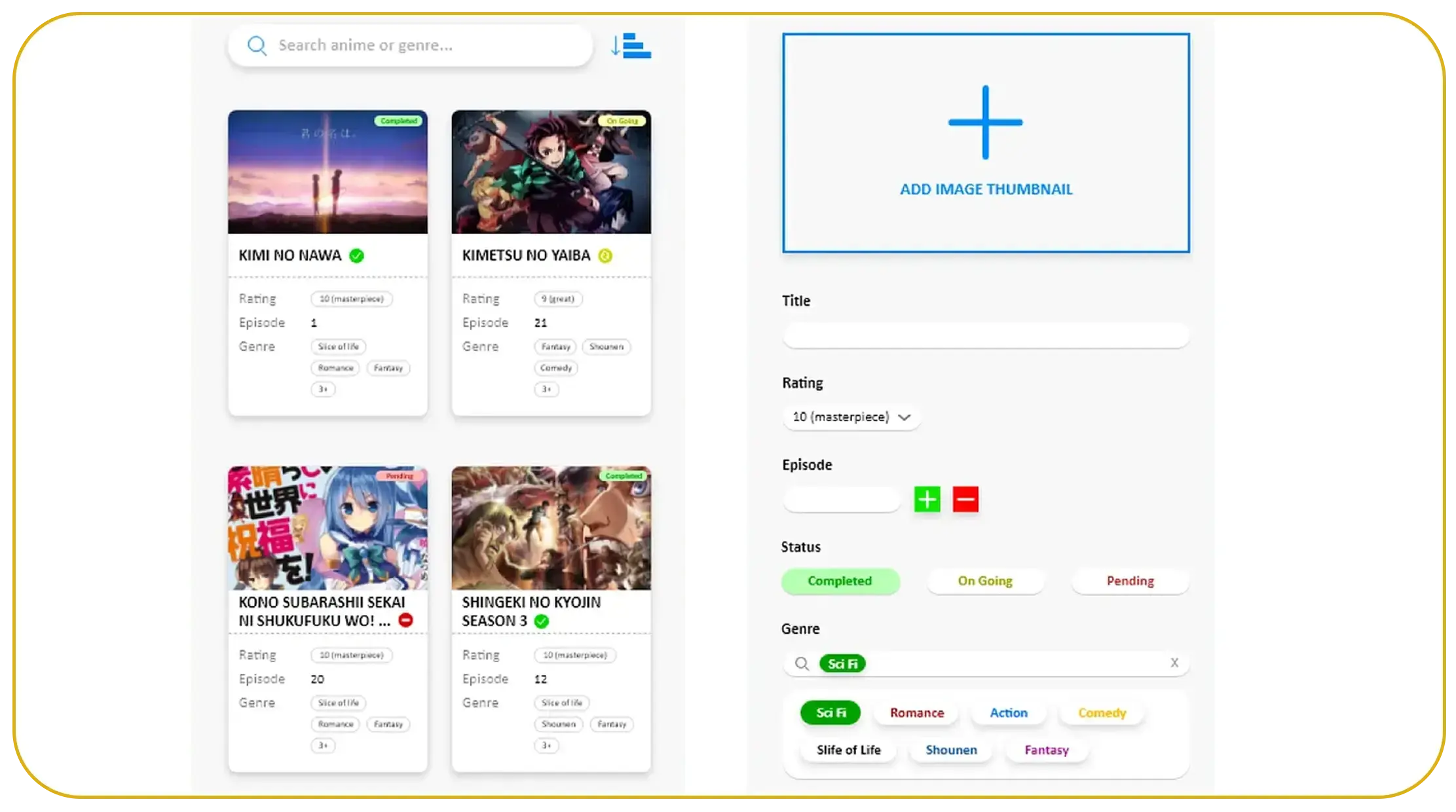The width and height of the screenshot is (1456, 812).
Task: Toggle Action genre chip
Action: (x=1009, y=713)
